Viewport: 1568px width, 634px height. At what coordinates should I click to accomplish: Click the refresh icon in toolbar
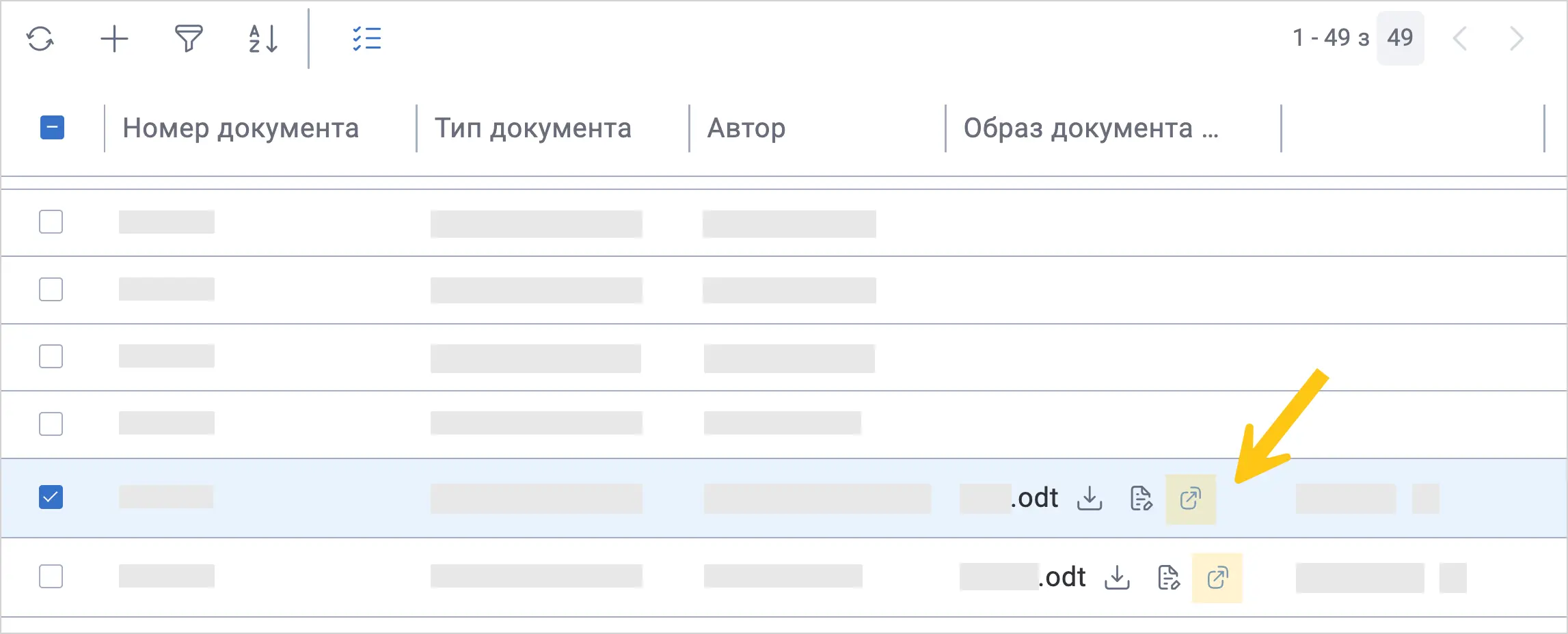[x=40, y=39]
